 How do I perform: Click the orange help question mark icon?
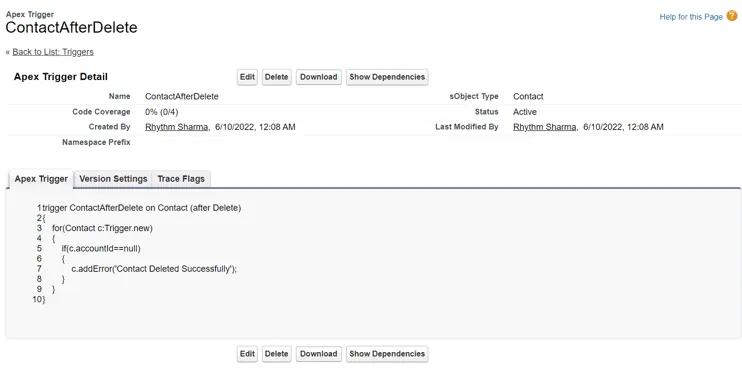[732, 16]
